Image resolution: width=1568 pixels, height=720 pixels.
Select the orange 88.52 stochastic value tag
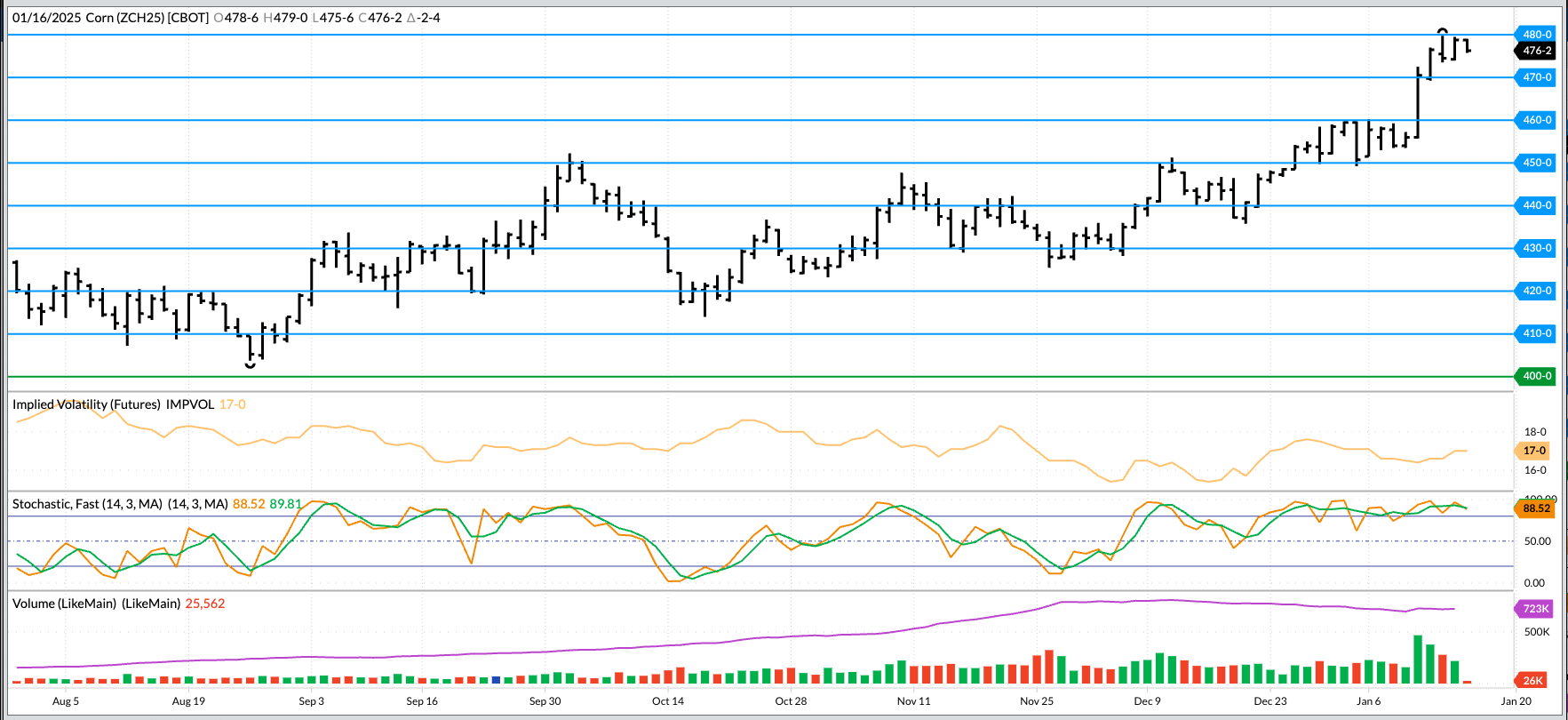tap(1536, 508)
